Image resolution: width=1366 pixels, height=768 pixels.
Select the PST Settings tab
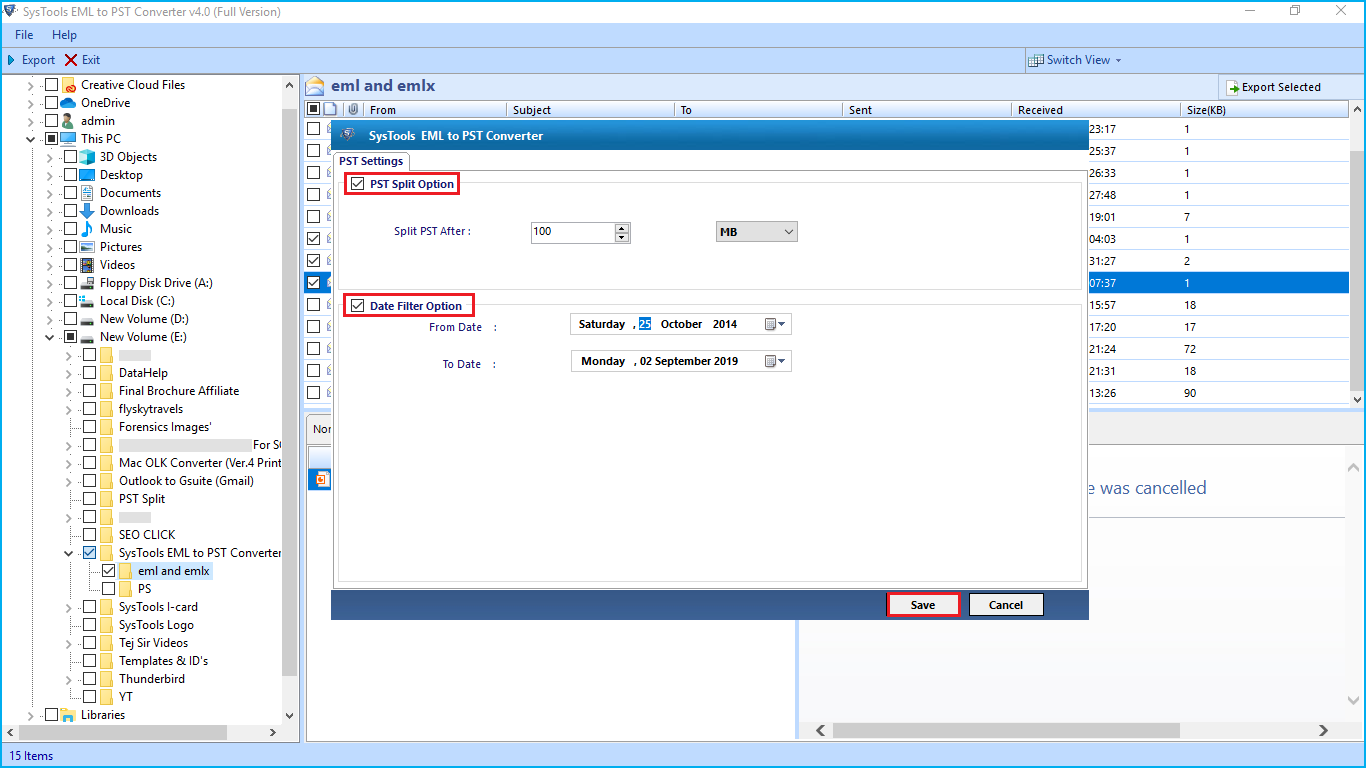[x=371, y=161]
